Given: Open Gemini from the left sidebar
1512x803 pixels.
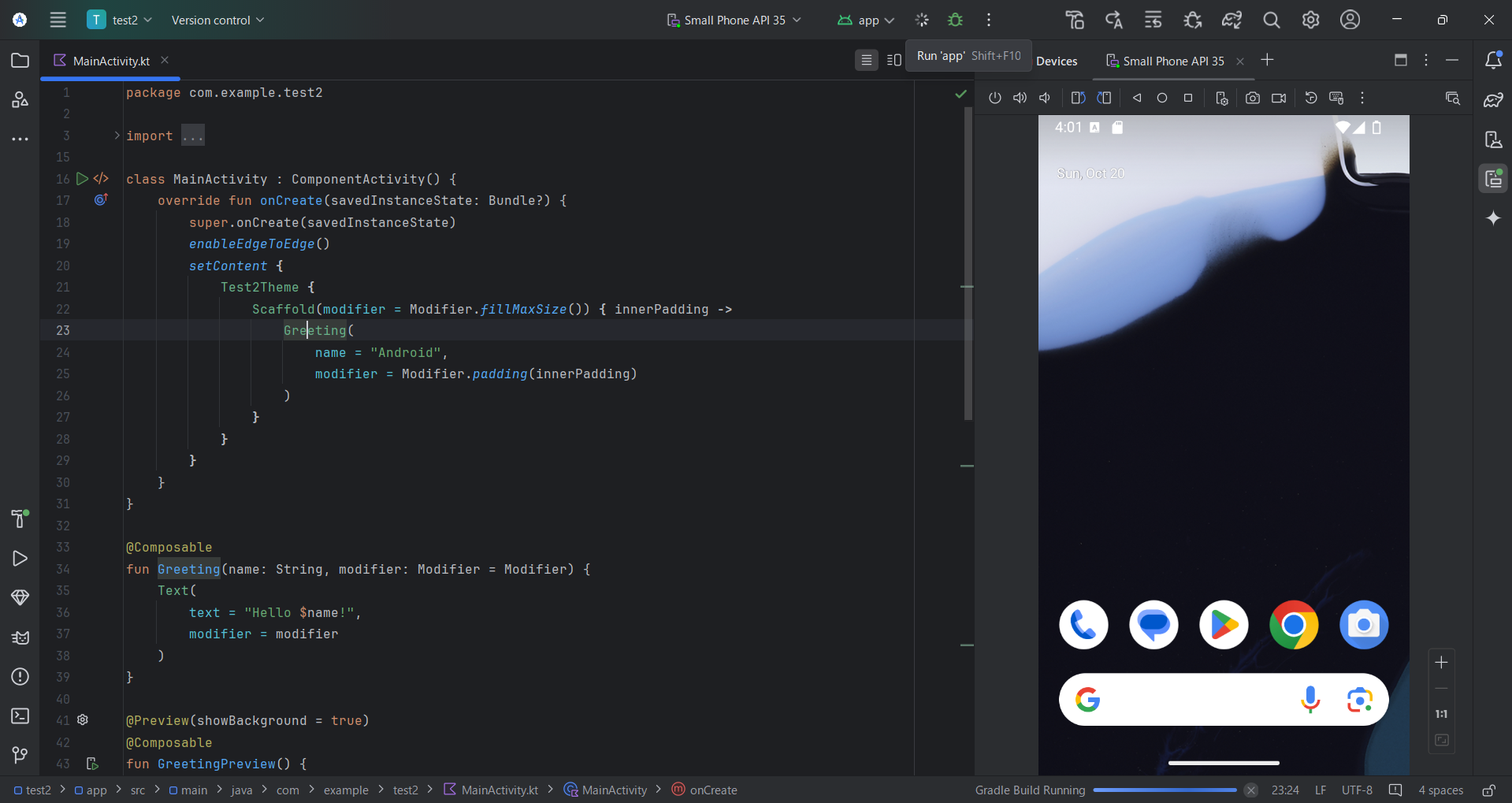Looking at the screenshot, I should click(x=1495, y=218).
